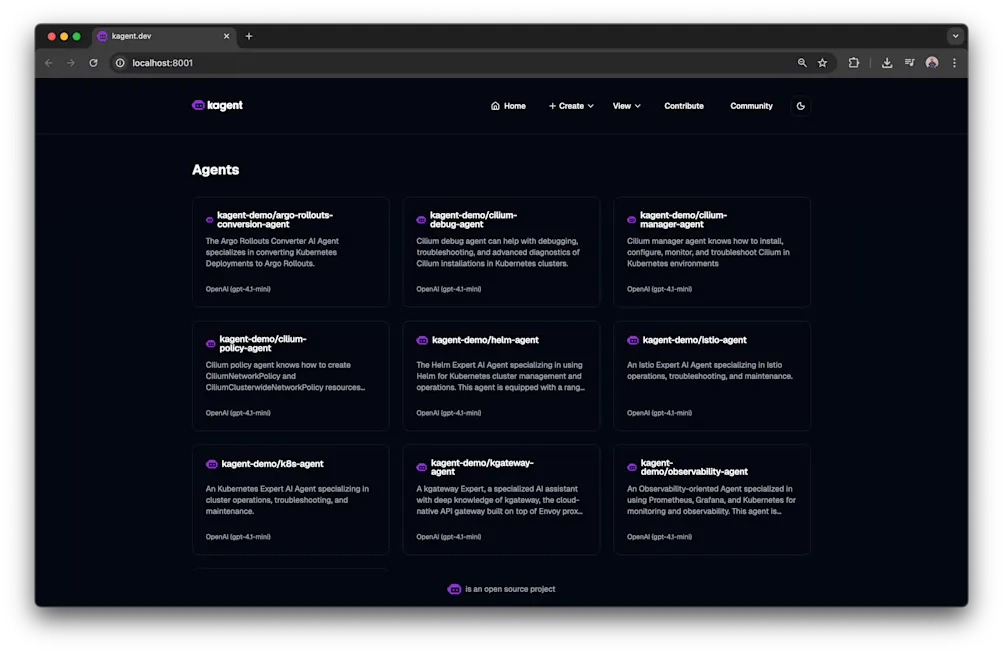Click the media controls icon in the toolbar

909,62
